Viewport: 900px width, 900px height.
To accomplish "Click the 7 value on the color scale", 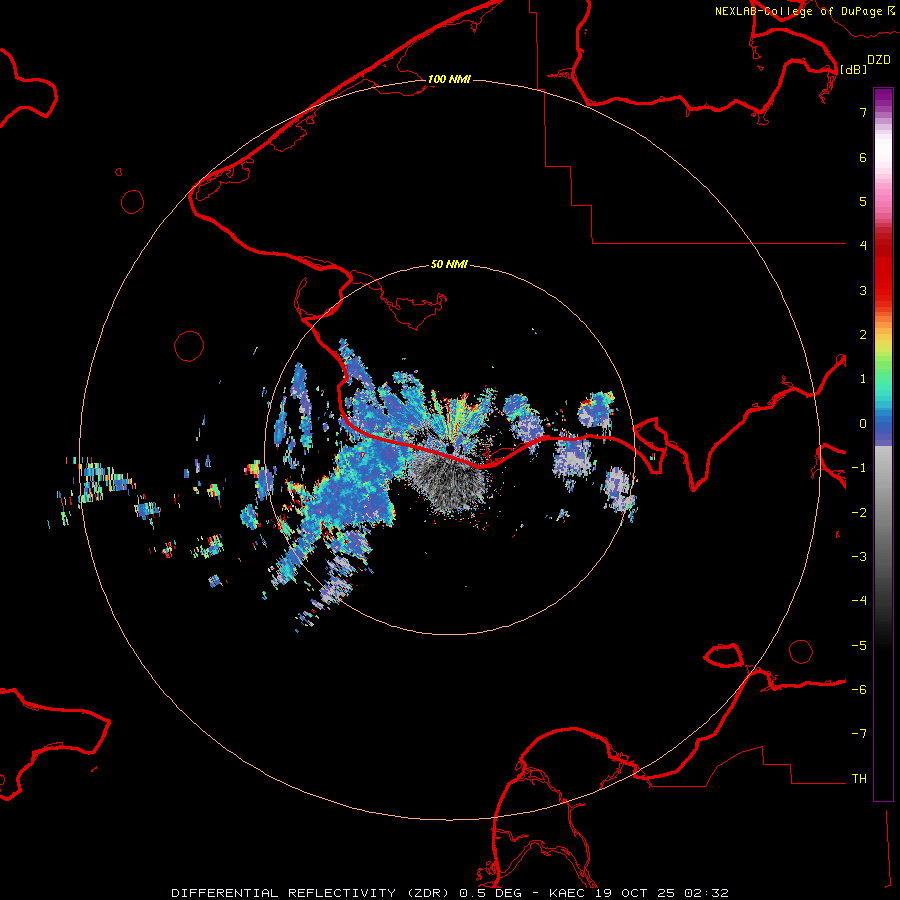I will (863, 112).
